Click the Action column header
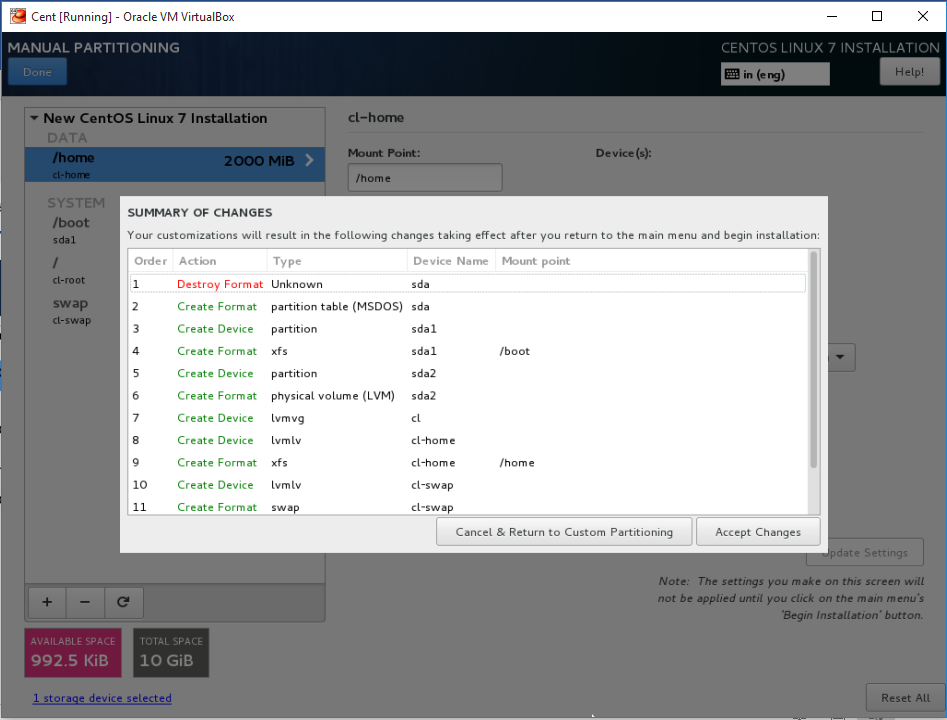Screen dimensions: 947x720 click(x=220, y=261)
